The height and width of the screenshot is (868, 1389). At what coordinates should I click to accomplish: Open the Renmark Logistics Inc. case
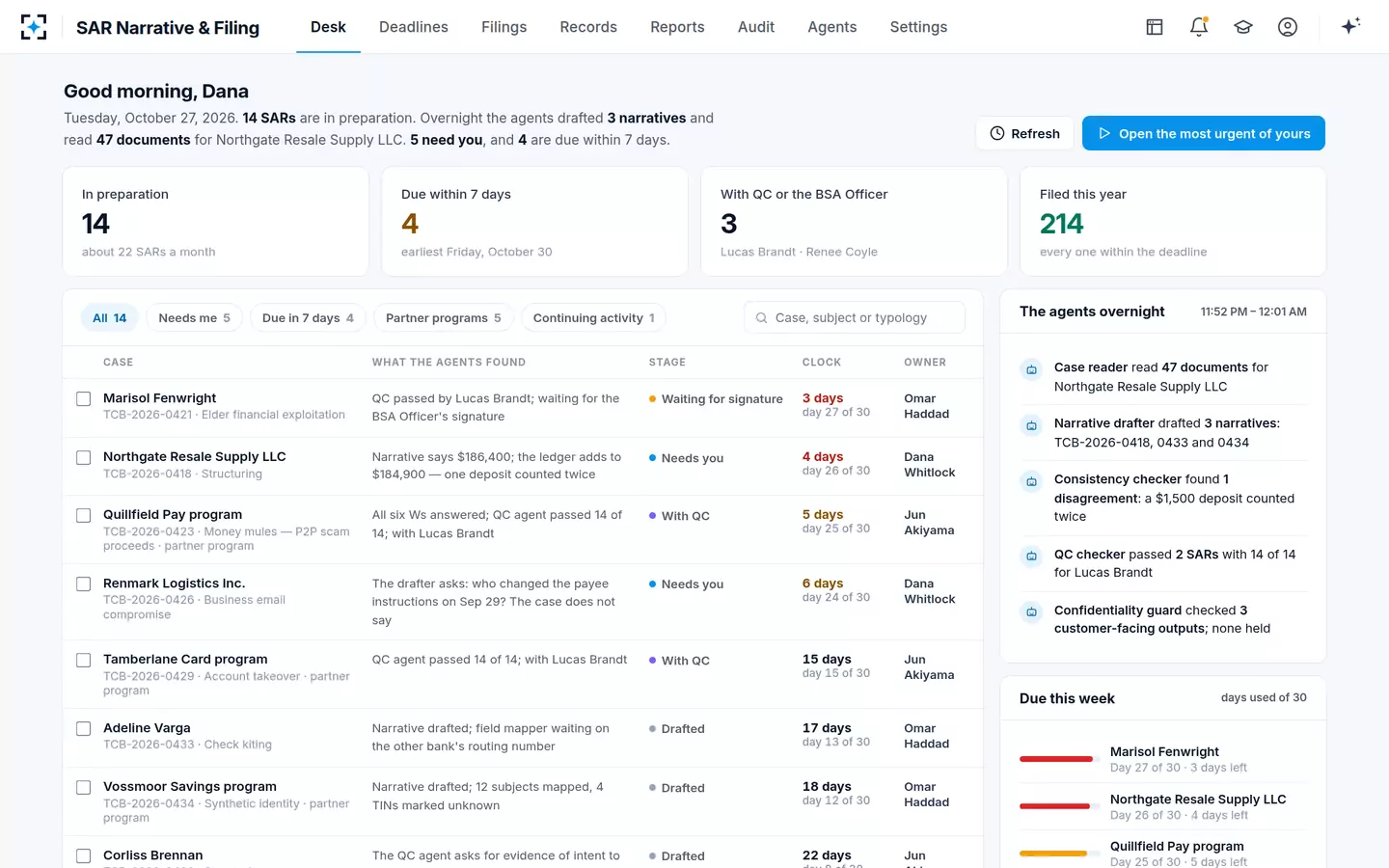[174, 583]
